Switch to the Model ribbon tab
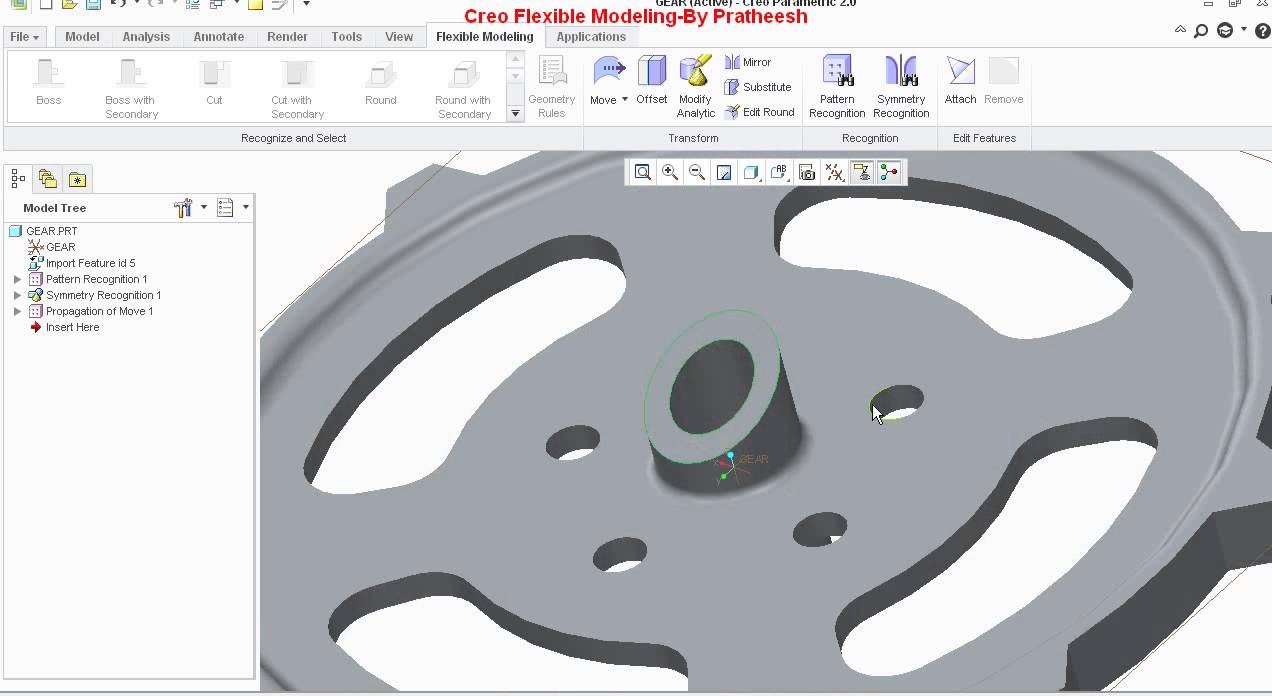The image size is (1272, 696). 82,37
